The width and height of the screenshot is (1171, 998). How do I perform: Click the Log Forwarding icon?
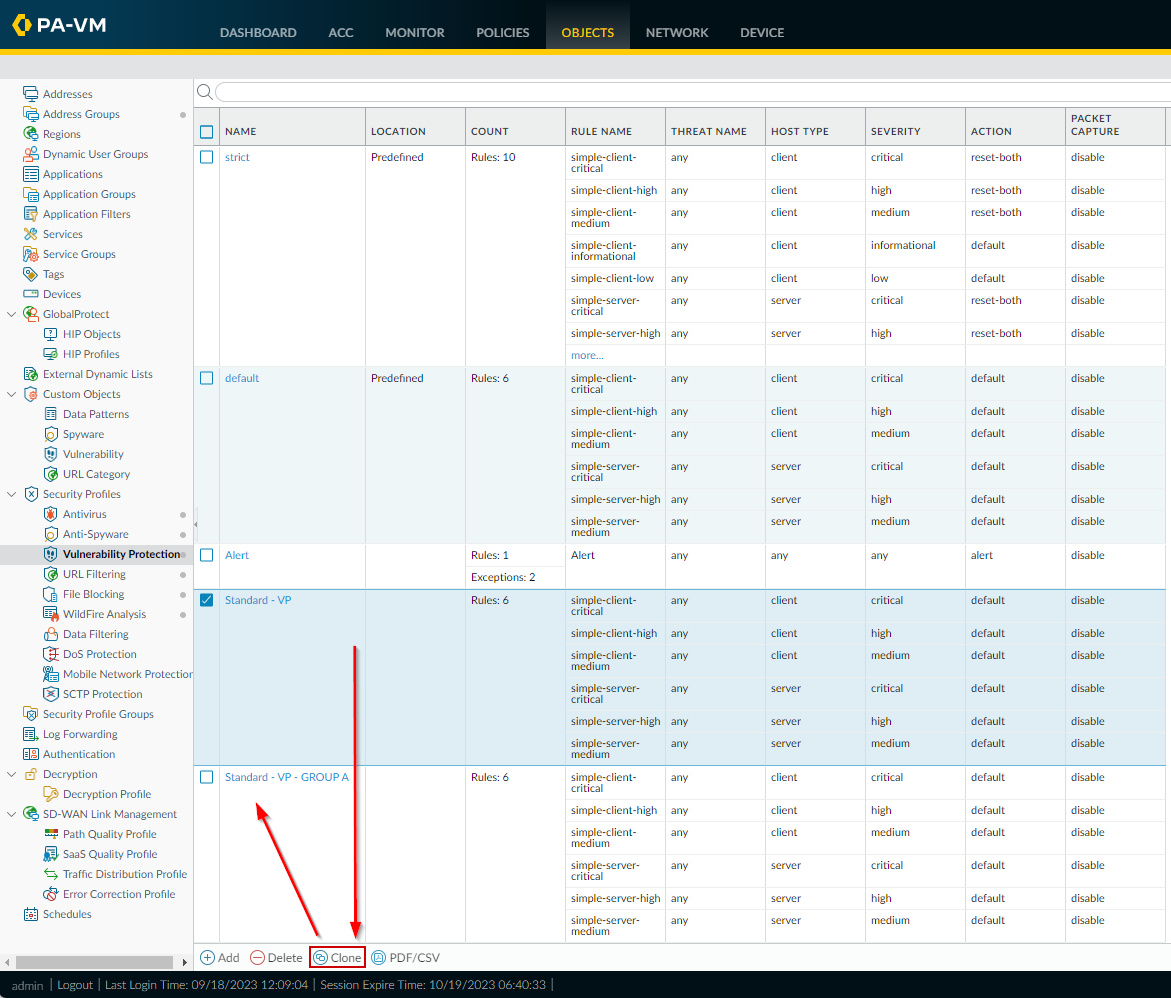(31, 734)
